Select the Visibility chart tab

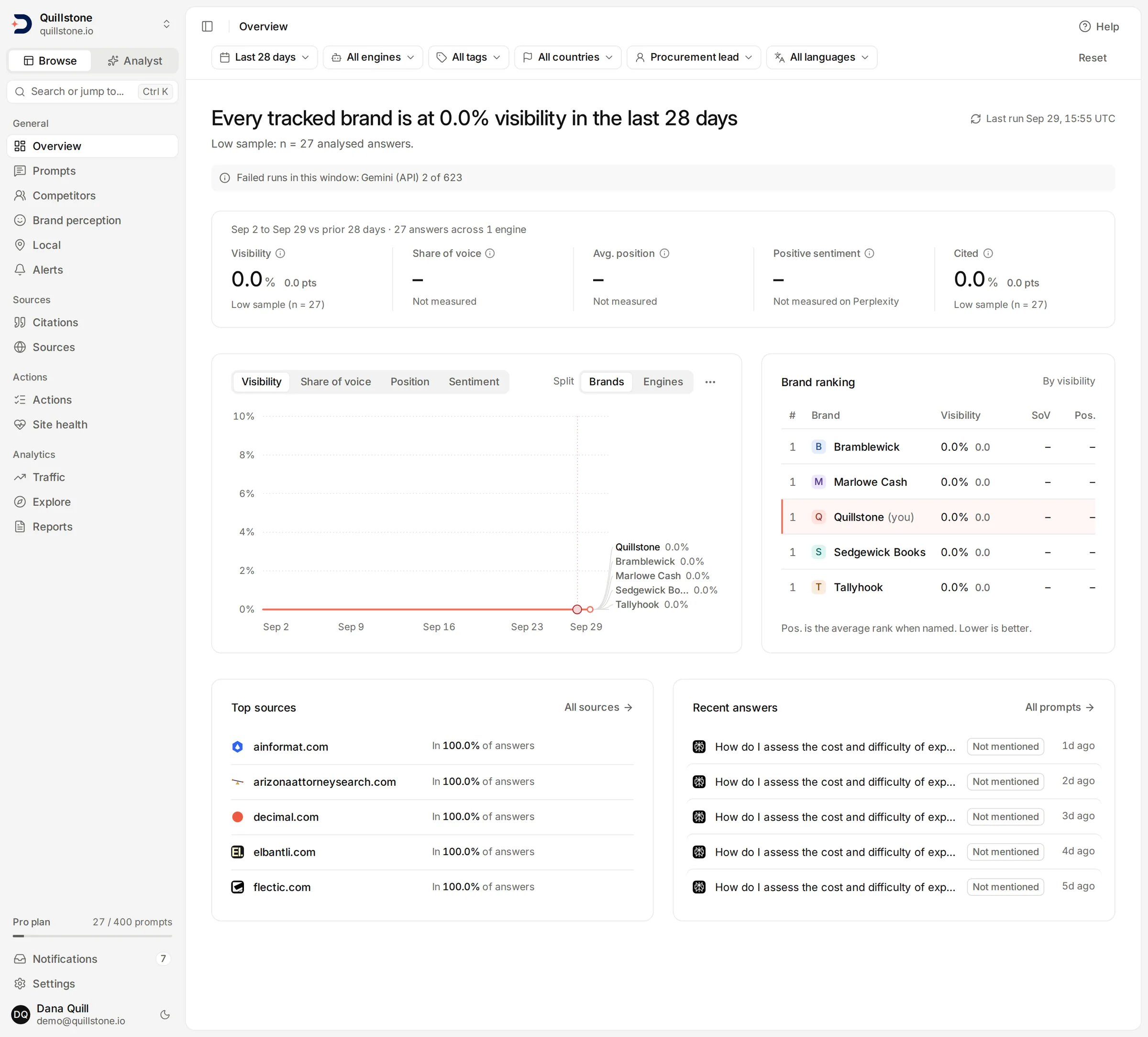click(x=261, y=382)
